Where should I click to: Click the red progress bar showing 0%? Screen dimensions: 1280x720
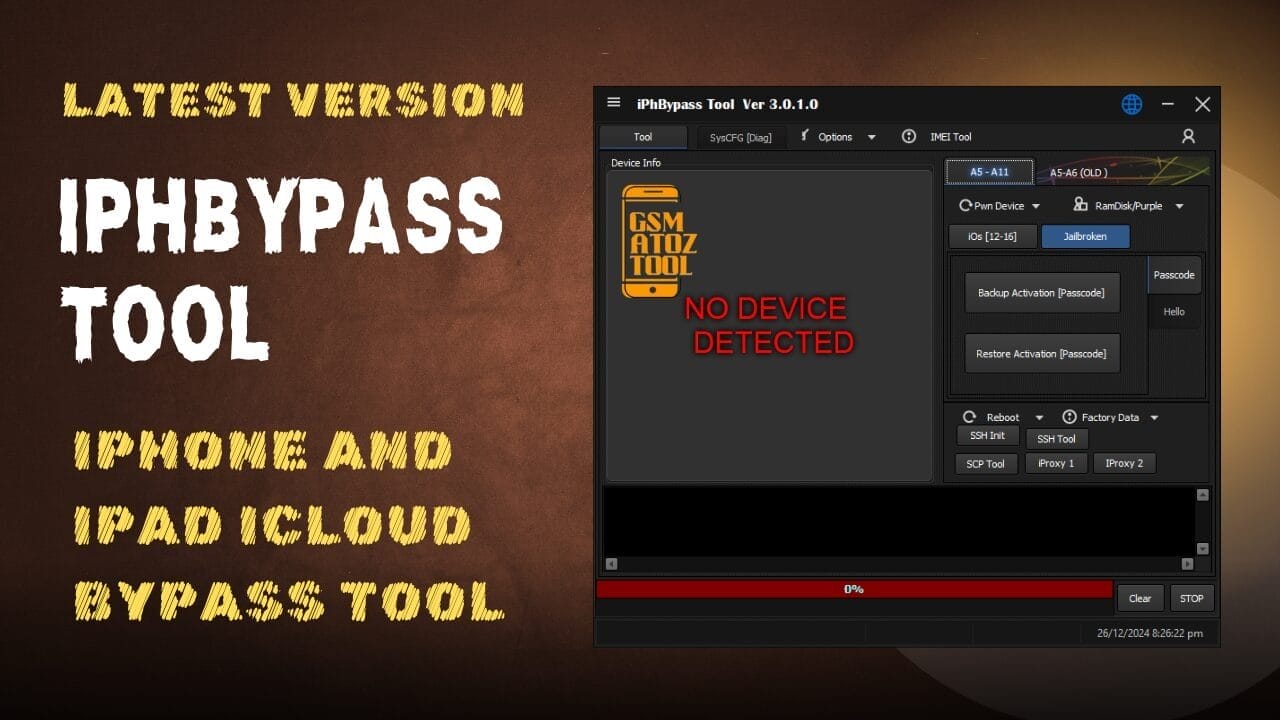pos(853,588)
